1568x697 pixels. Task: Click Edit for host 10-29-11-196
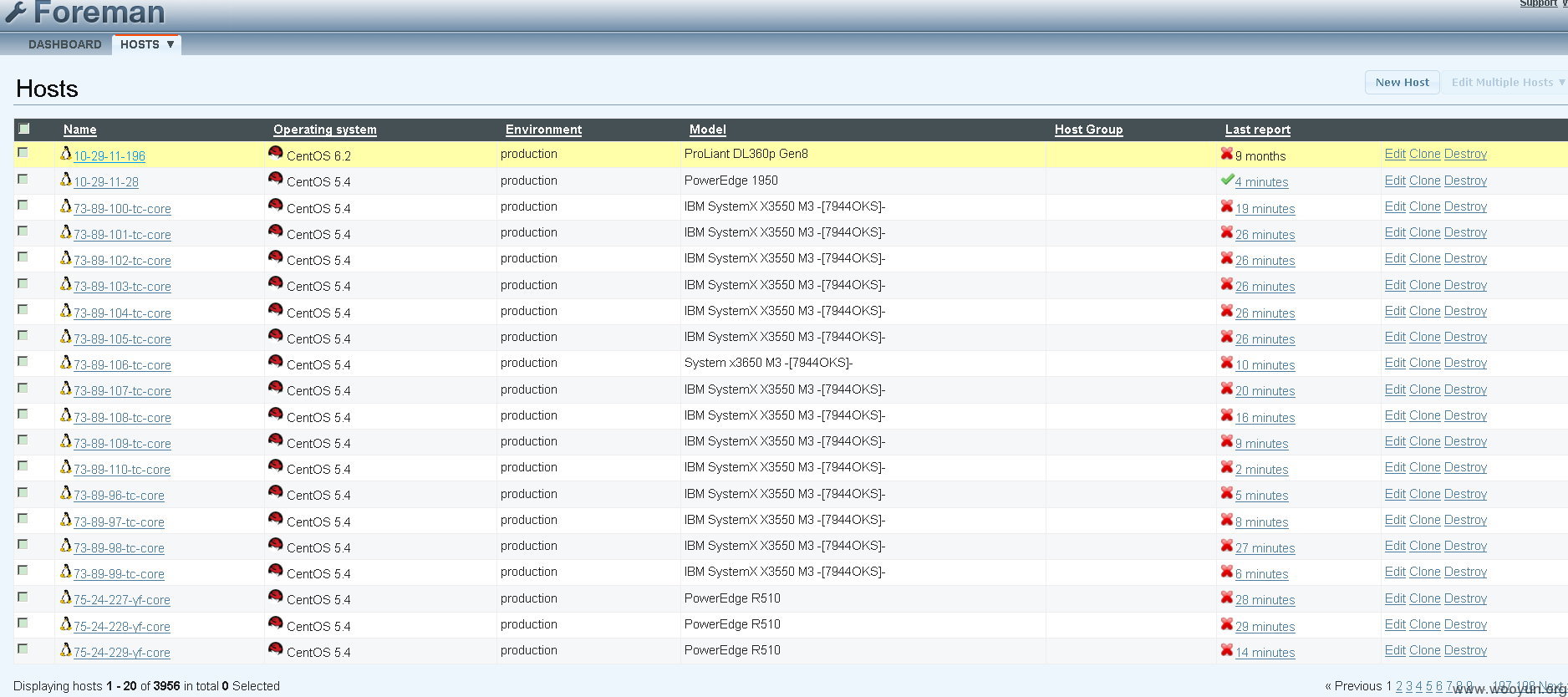tap(1395, 154)
